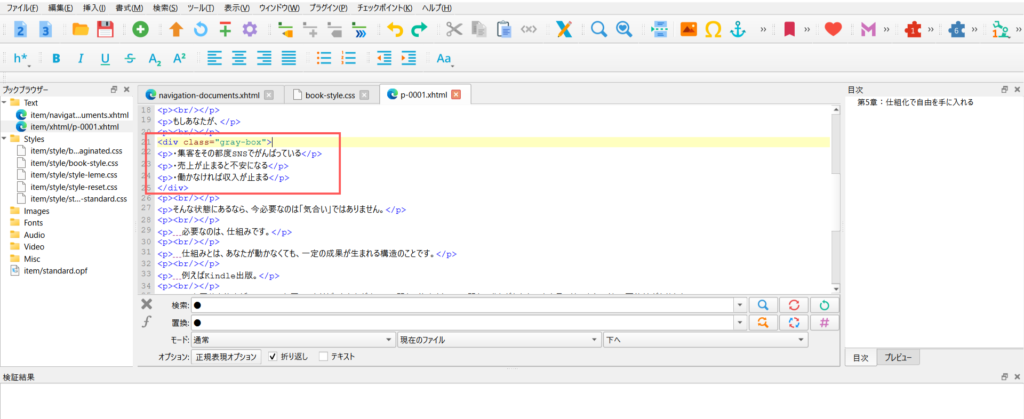Image resolution: width=1024 pixels, height=419 pixels.
Task: Open the 現在のファイル scope dropdown
Action: tap(497, 340)
